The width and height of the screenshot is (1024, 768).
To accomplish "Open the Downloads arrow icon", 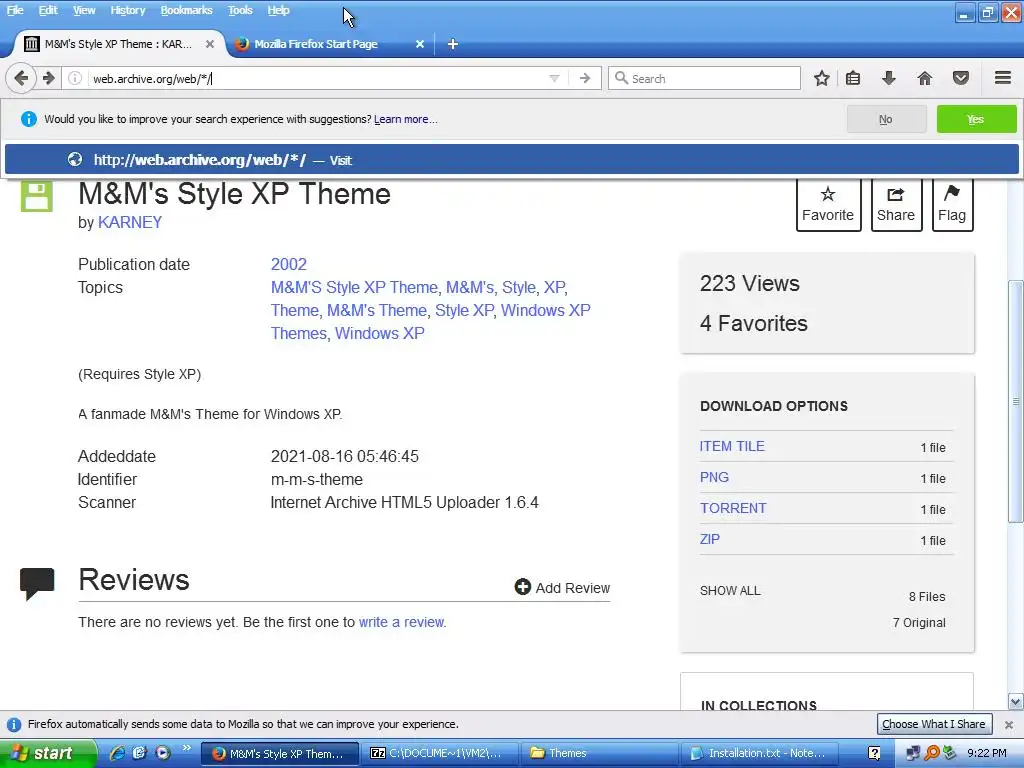I will click(x=888, y=78).
